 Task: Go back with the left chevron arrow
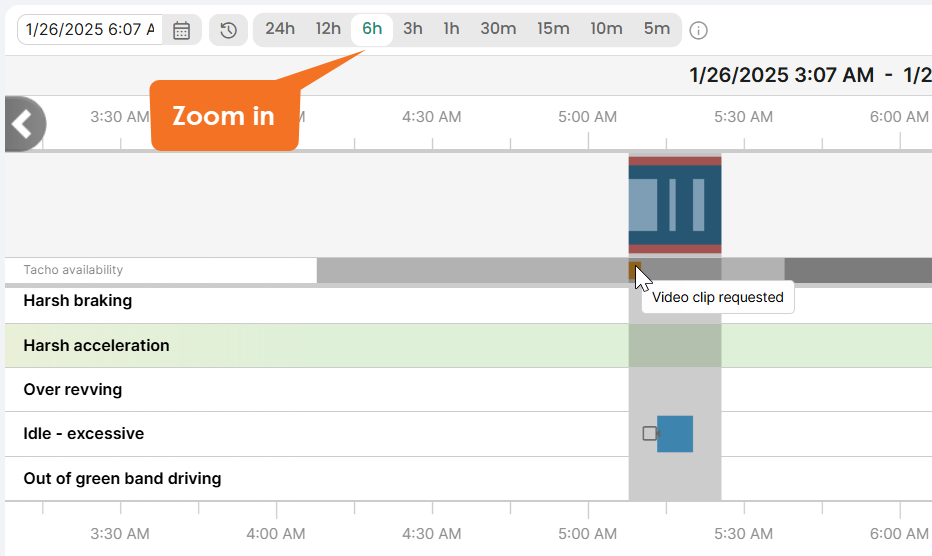23,124
